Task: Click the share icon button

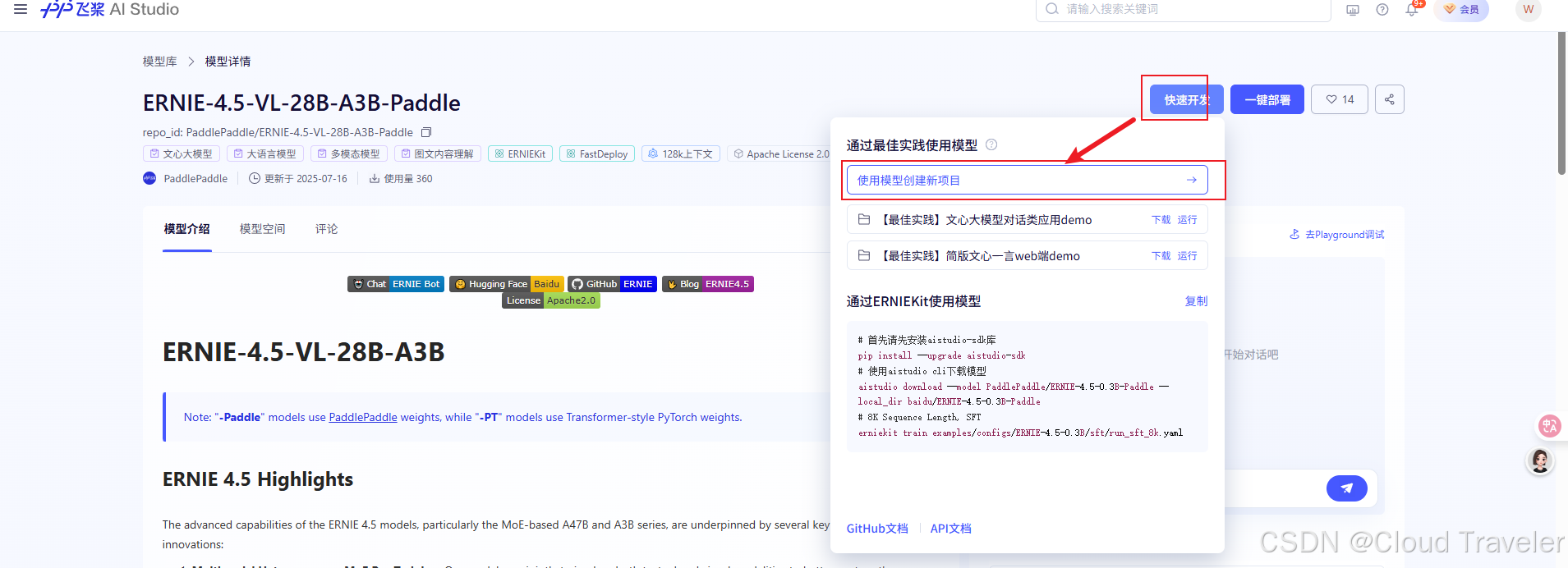Action: 1390,99
